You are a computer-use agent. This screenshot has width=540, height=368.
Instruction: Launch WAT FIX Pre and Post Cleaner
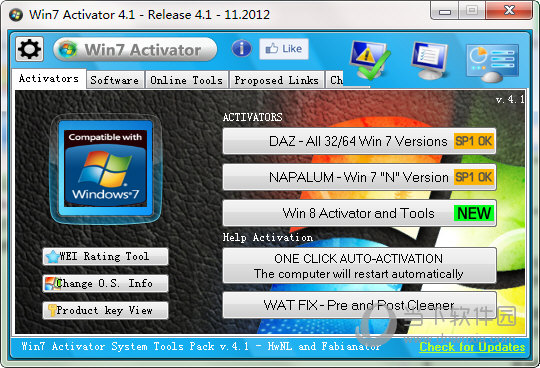pos(359,305)
